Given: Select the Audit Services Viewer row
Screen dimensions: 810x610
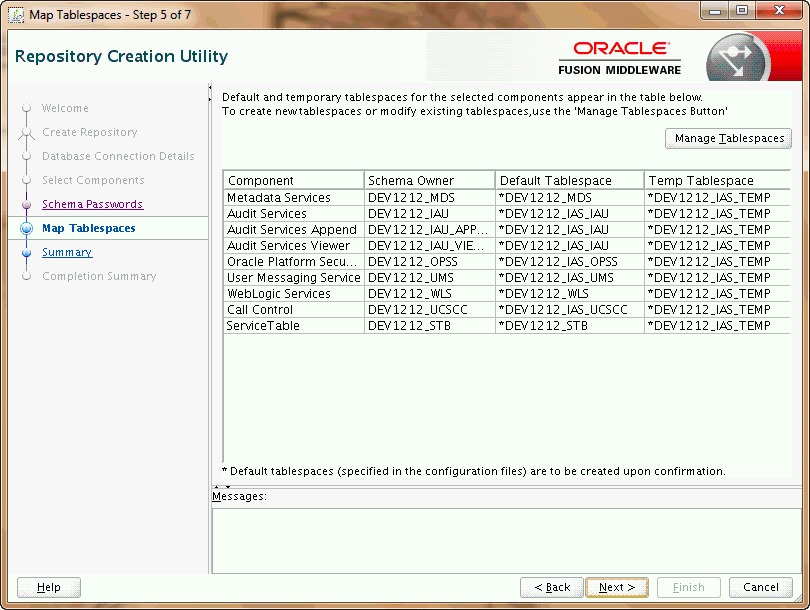Looking at the screenshot, I should 507,246.
